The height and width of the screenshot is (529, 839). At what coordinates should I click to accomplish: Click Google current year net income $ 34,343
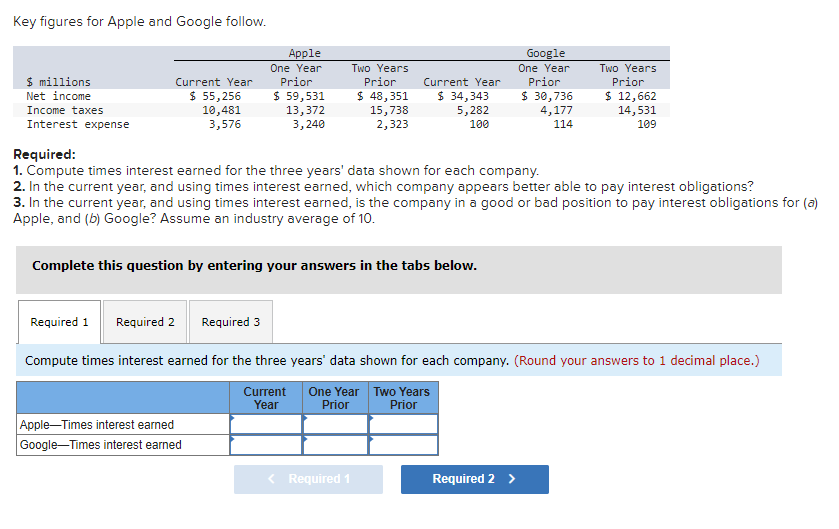click(463, 96)
